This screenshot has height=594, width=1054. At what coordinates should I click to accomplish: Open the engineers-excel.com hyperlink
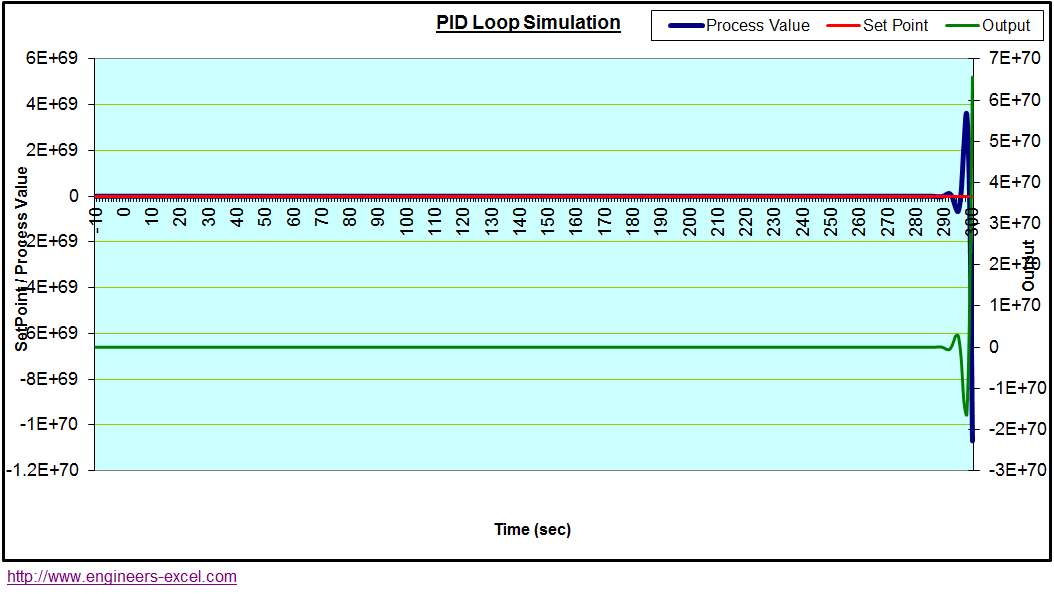coord(122,577)
